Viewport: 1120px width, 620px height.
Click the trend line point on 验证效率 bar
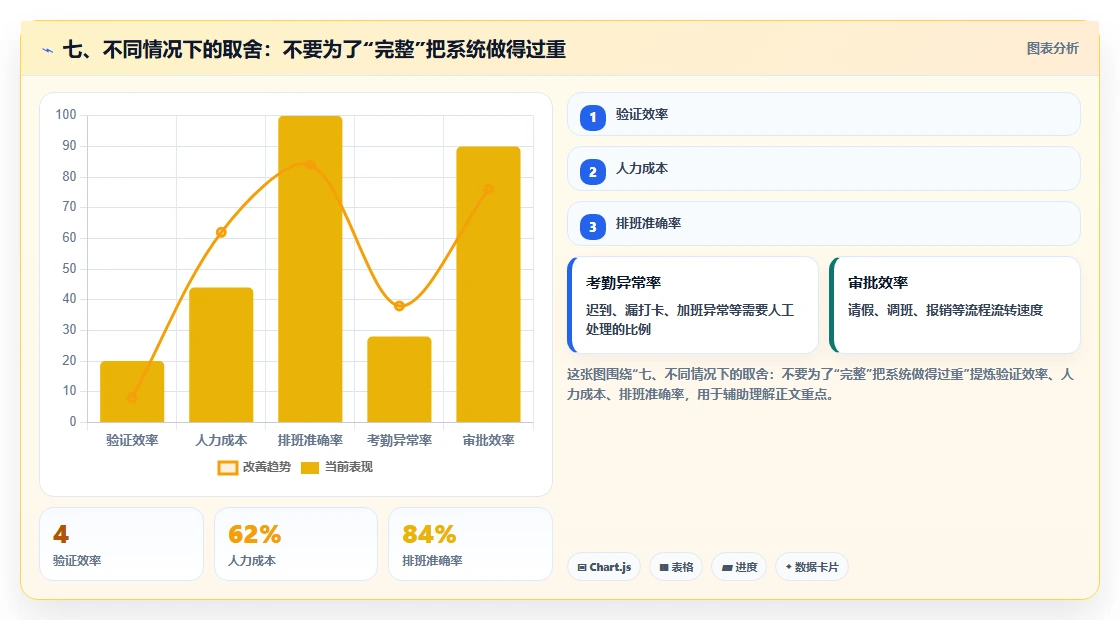[132, 398]
